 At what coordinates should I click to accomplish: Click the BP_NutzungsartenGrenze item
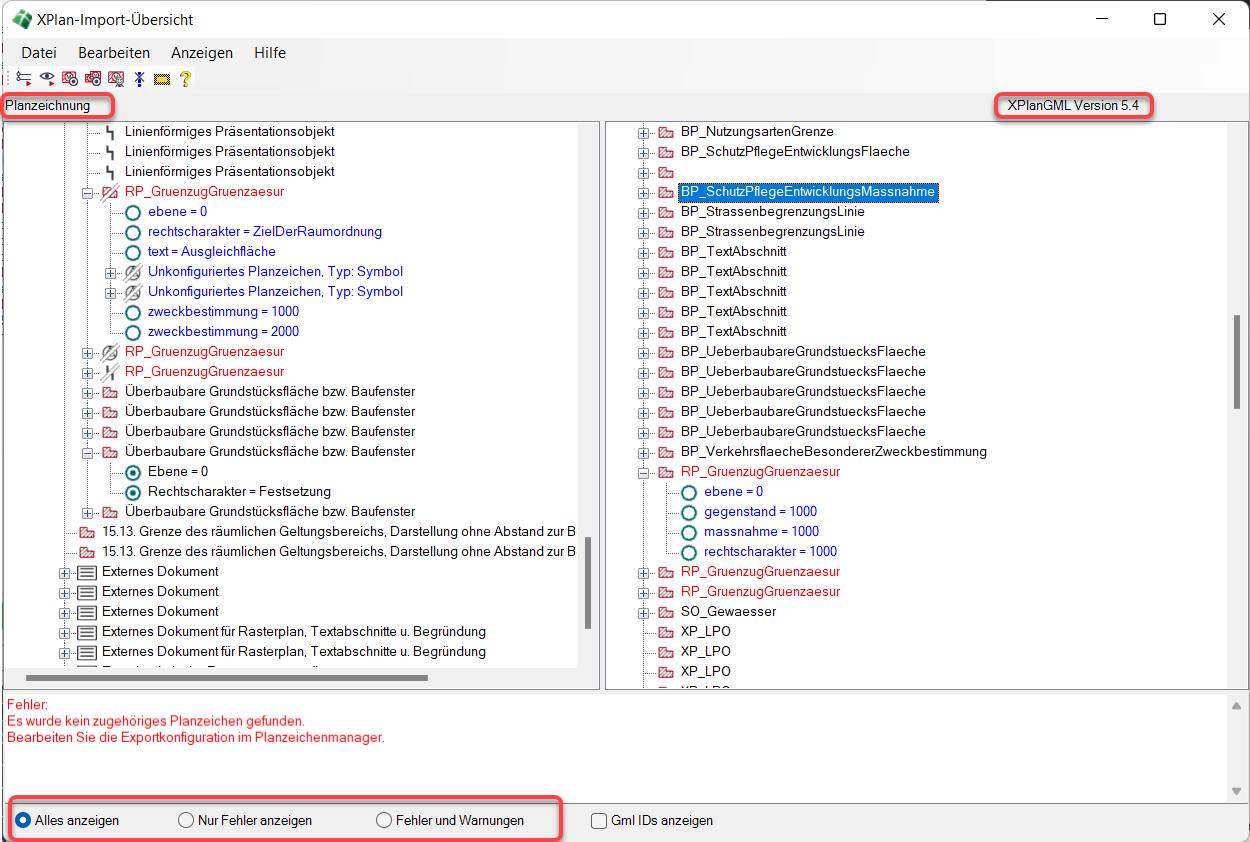[756, 132]
